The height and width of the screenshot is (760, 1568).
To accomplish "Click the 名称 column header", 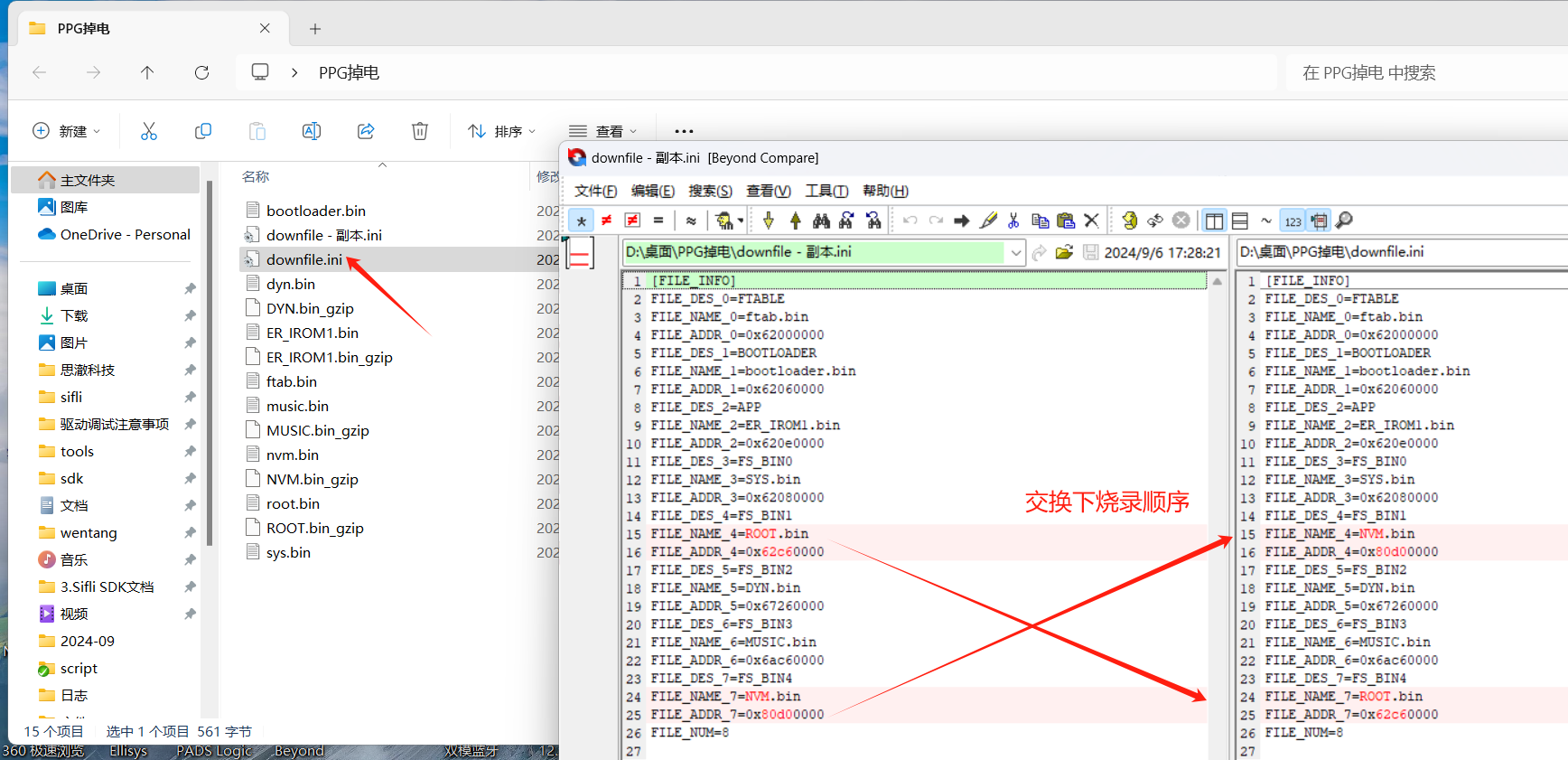I will click(x=256, y=176).
